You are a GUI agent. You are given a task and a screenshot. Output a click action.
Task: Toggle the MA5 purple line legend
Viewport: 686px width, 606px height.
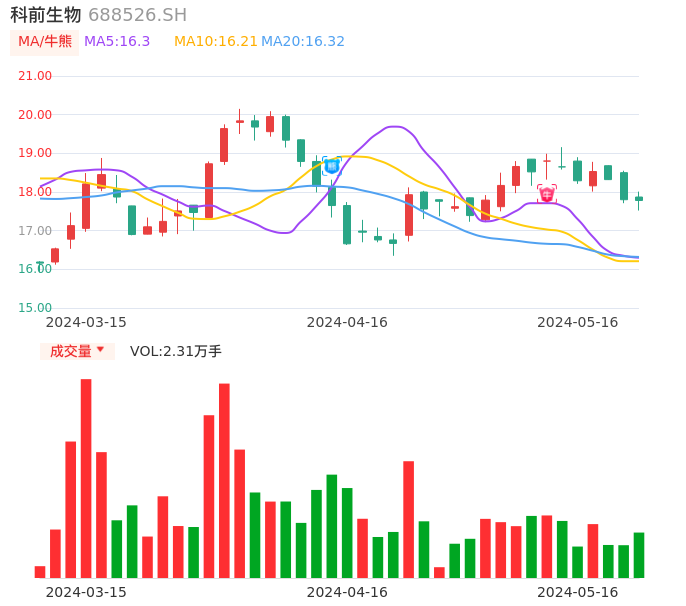point(117,42)
